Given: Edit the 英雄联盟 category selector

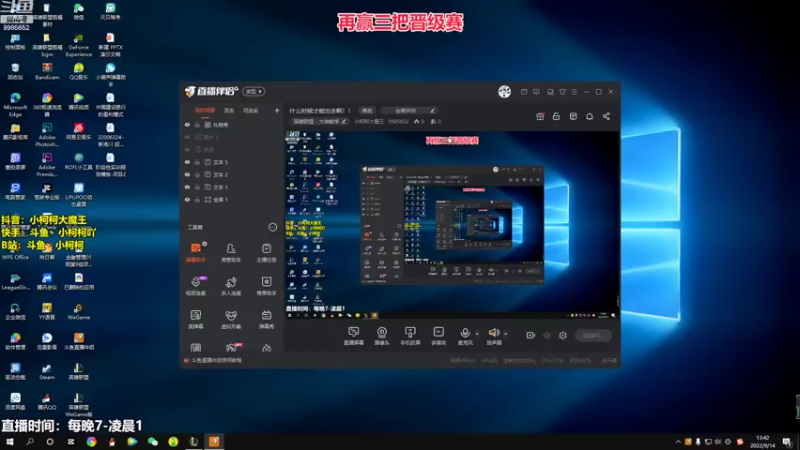Looking at the screenshot, I should 320,121.
